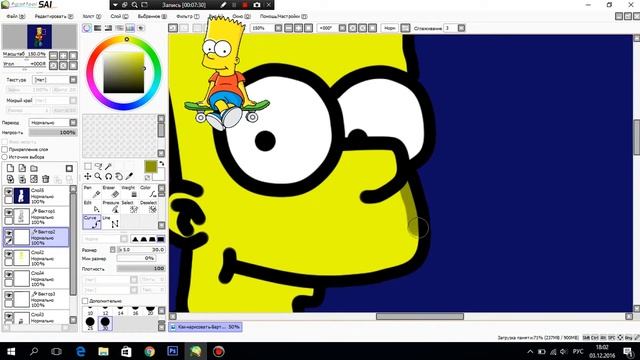Open Photoshop from the taskbar
This screenshot has width=640, height=360.
click(172, 351)
